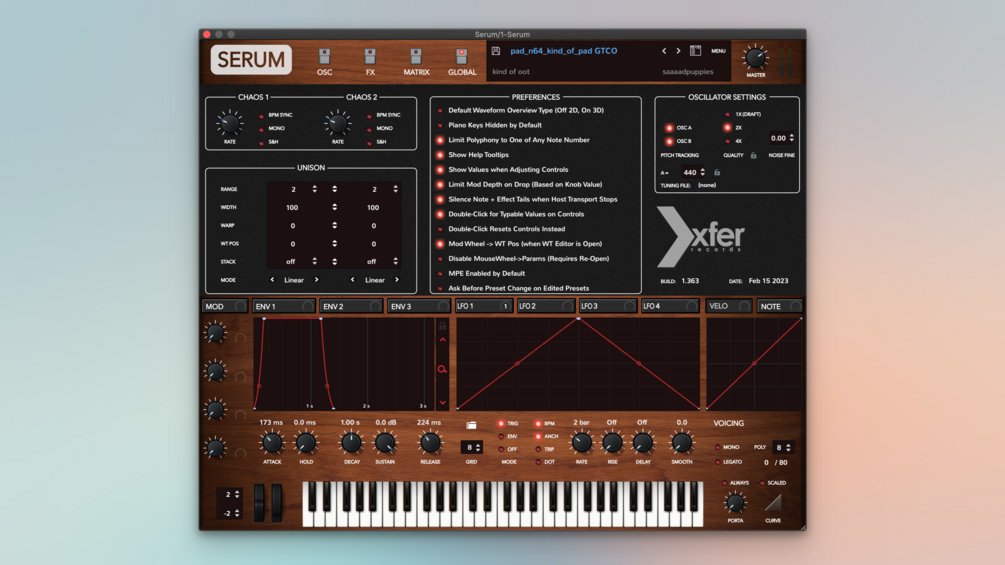Enable Piano Keys Hidden by Default
Viewport: 1005px width, 565px height.
pyautogui.click(x=440, y=126)
